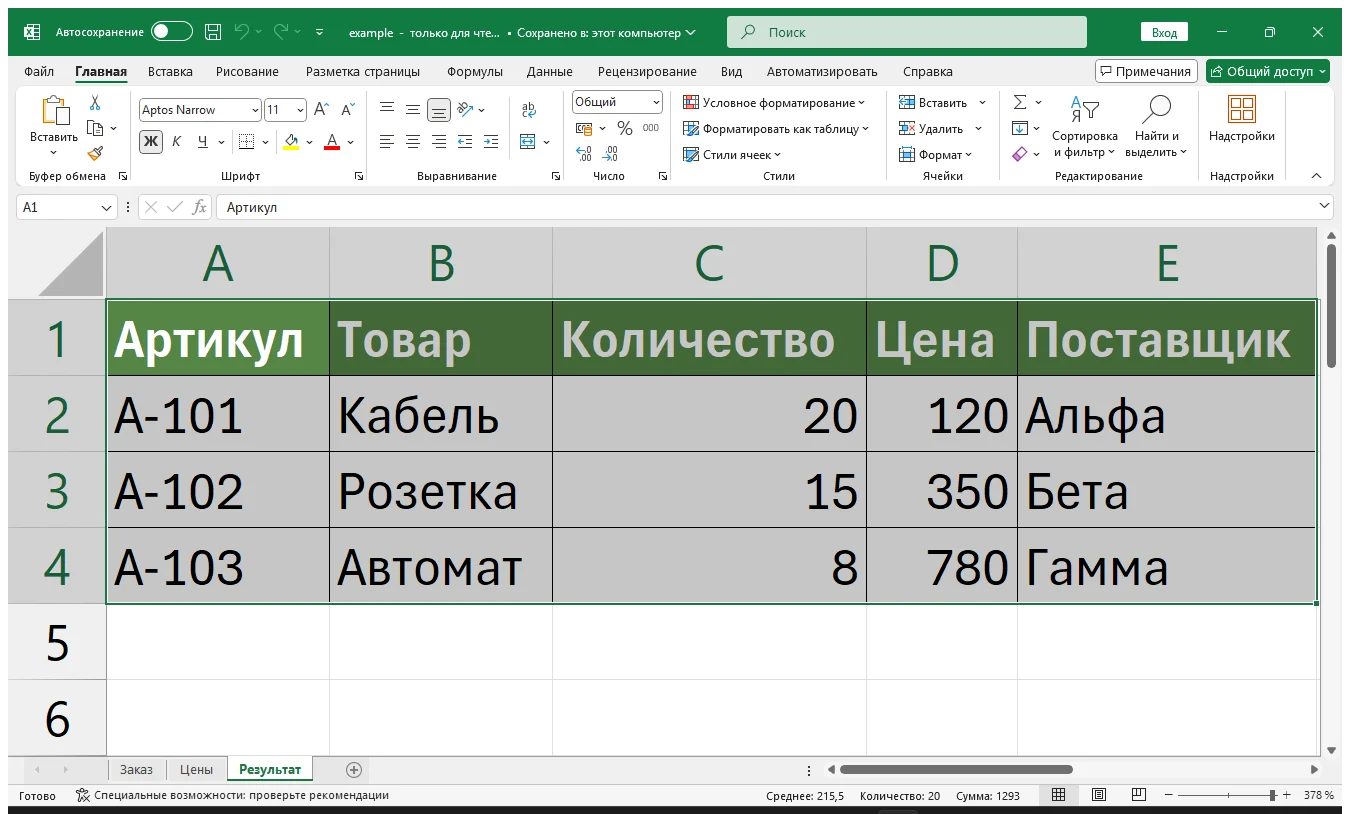
Task: Increase indent in alignment group
Action: click(x=490, y=141)
